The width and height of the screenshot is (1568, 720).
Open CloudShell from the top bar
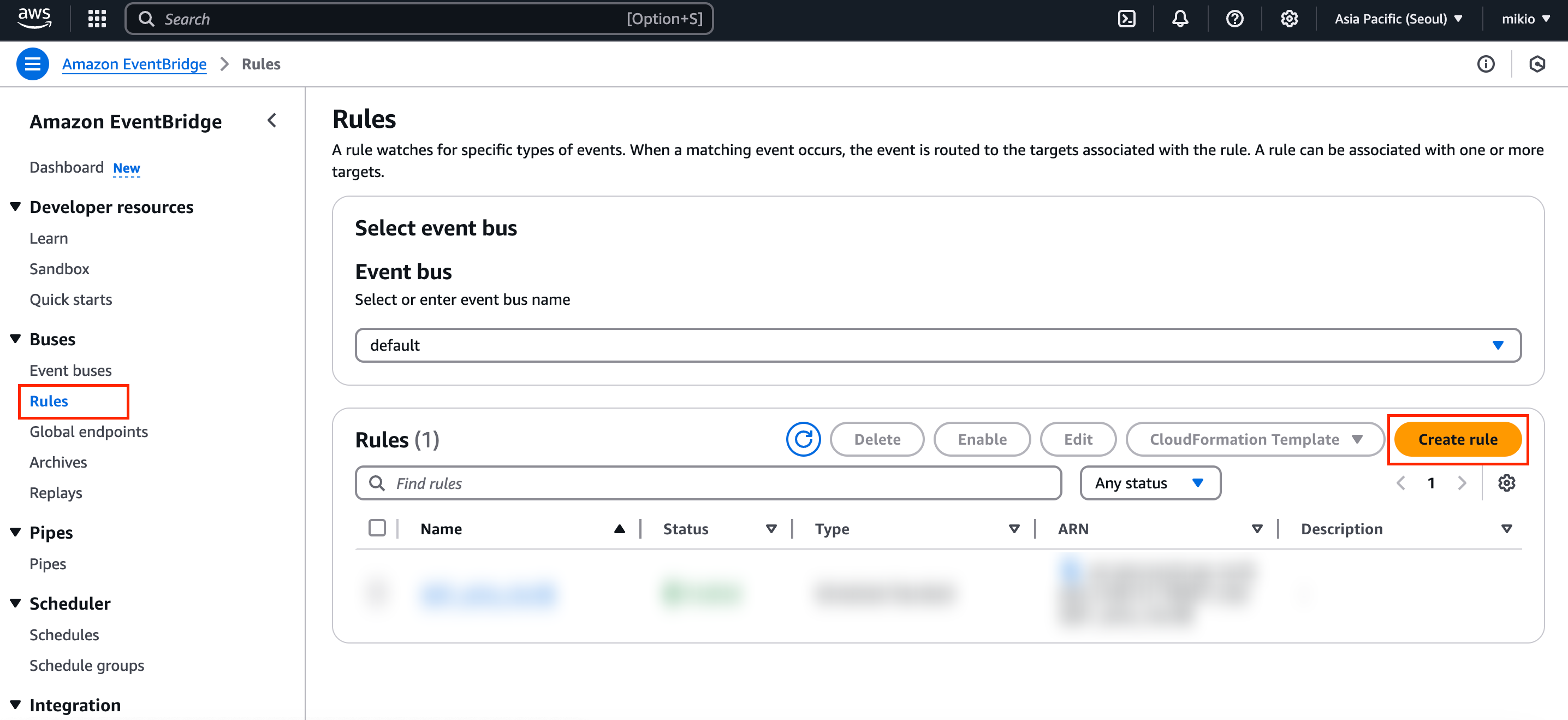pyautogui.click(x=1127, y=19)
